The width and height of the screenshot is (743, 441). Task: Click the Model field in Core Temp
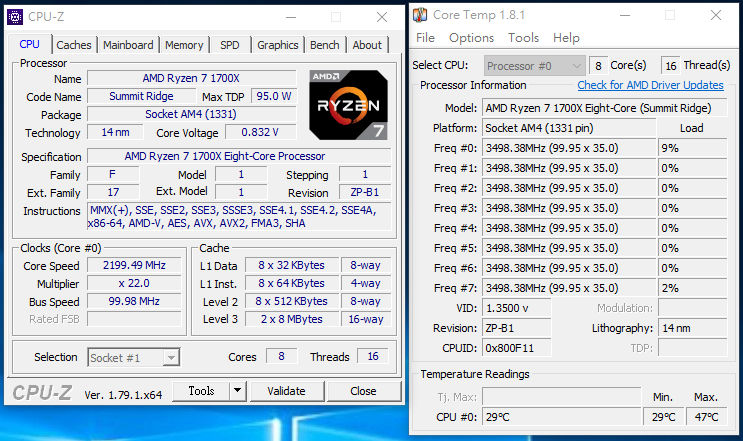[x=604, y=108]
